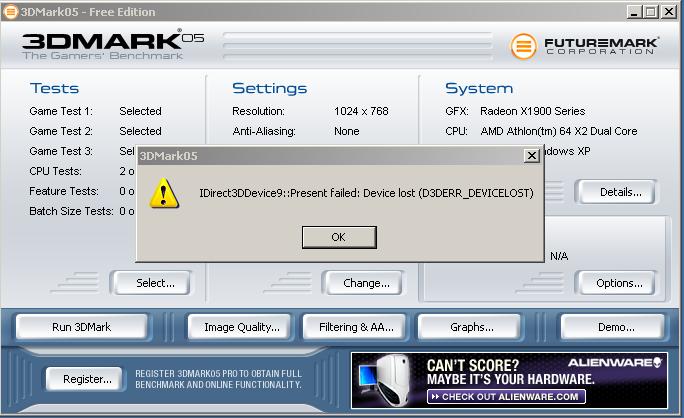Click the Settings section heading
Image resolution: width=684 pixels, height=418 pixels.
(270, 88)
